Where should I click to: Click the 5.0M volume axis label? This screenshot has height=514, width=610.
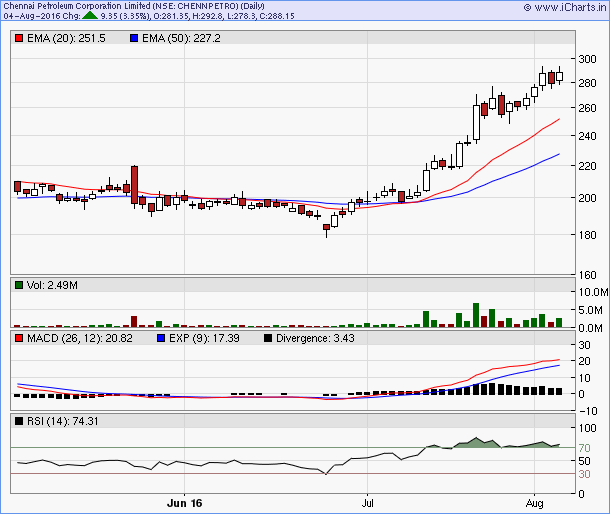[591, 311]
